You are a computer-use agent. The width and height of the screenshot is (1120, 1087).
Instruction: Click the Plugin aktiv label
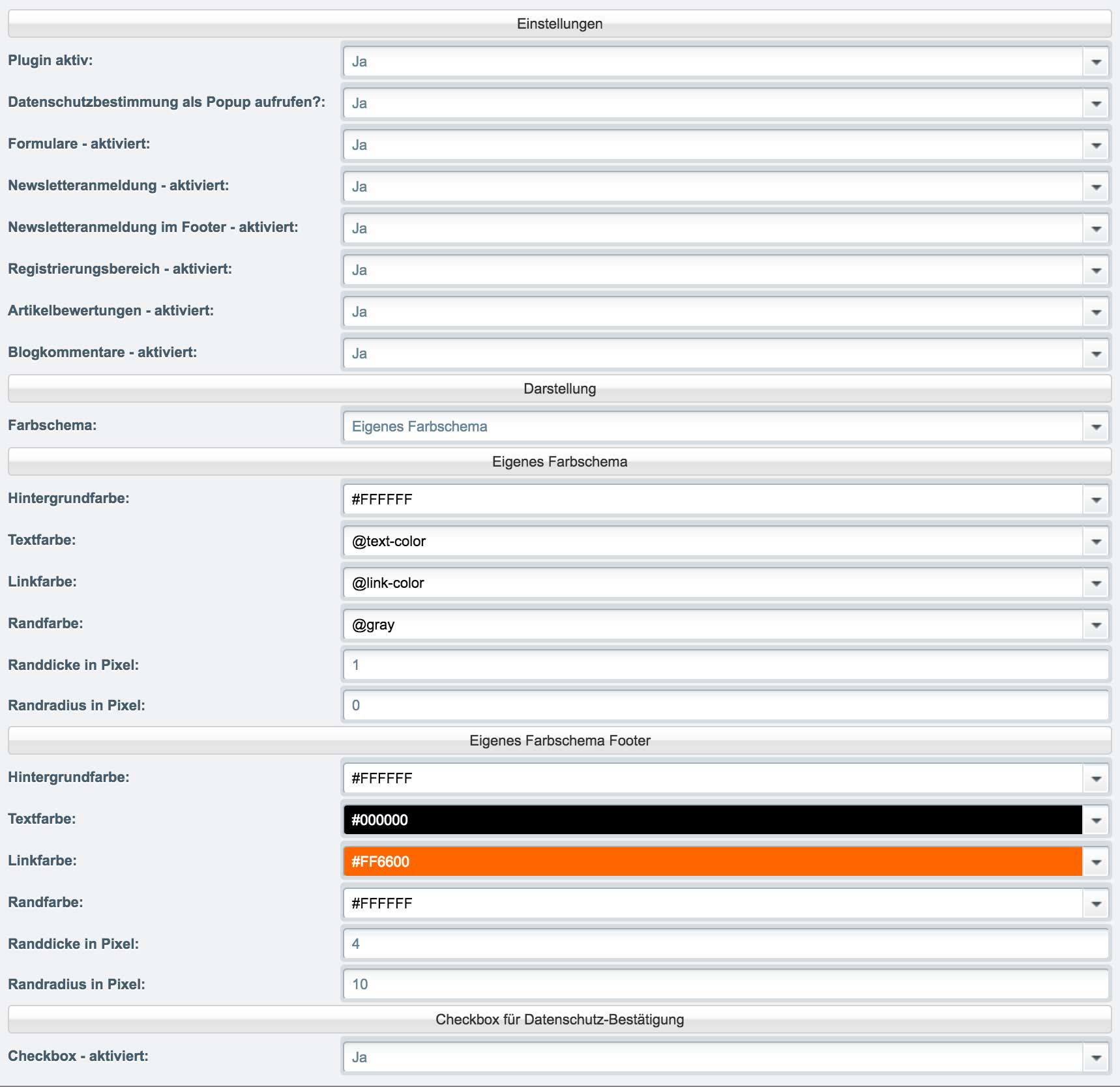coord(50,61)
